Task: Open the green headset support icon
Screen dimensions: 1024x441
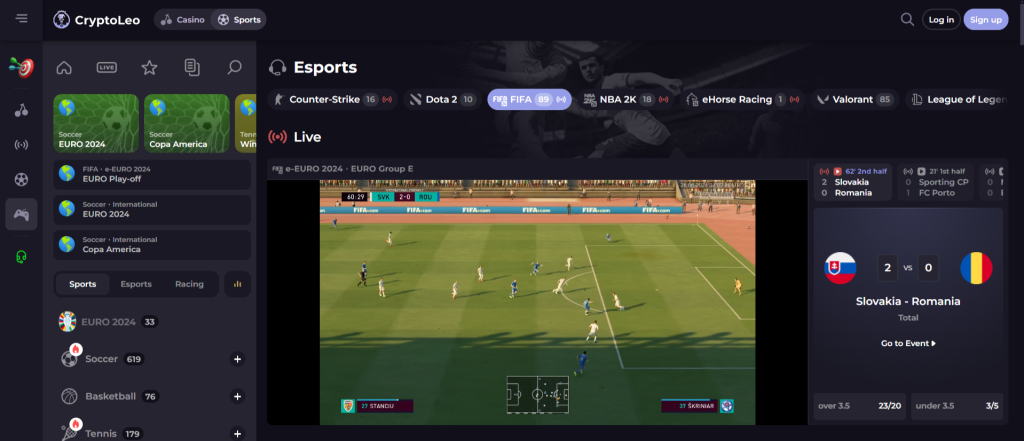Action: [x=22, y=256]
